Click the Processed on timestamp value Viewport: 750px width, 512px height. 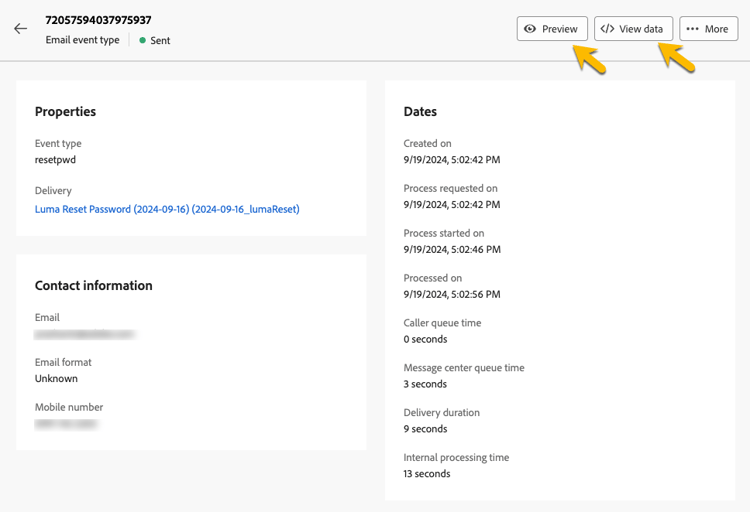(451, 294)
